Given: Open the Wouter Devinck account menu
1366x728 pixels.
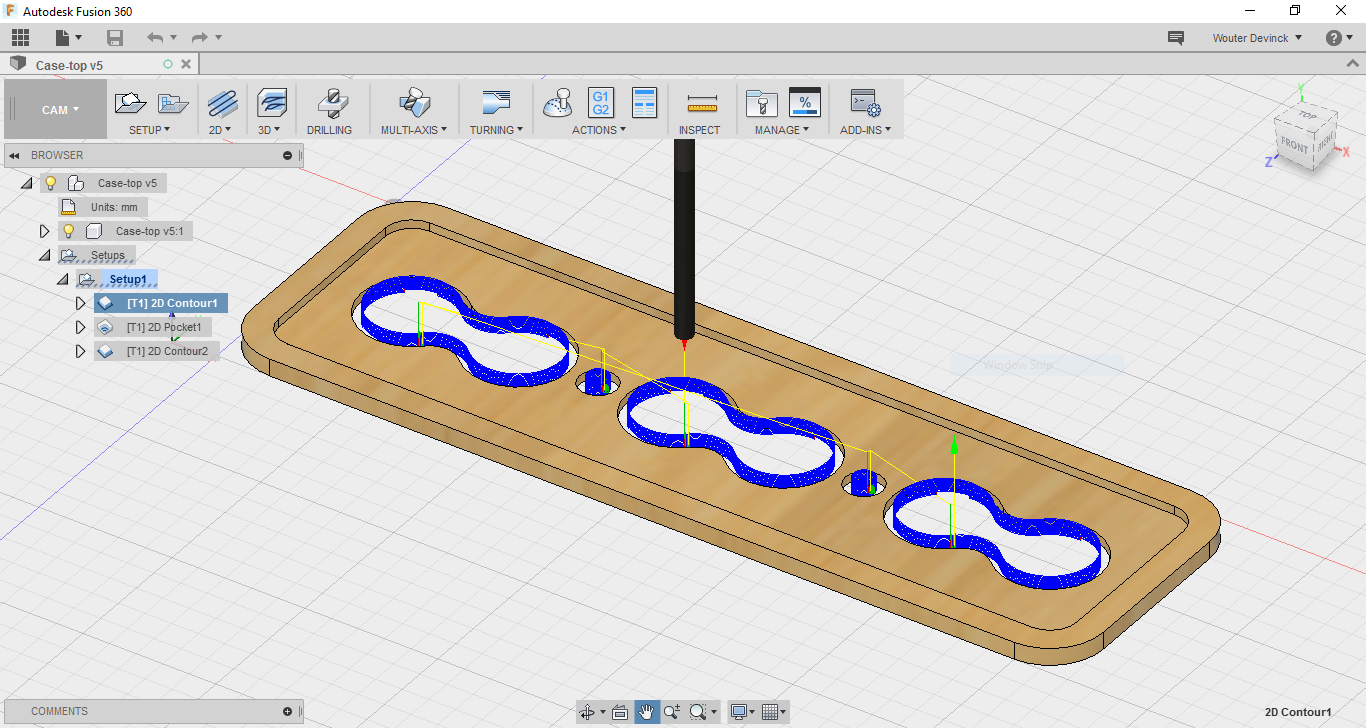Looking at the screenshot, I should 1257,38.
